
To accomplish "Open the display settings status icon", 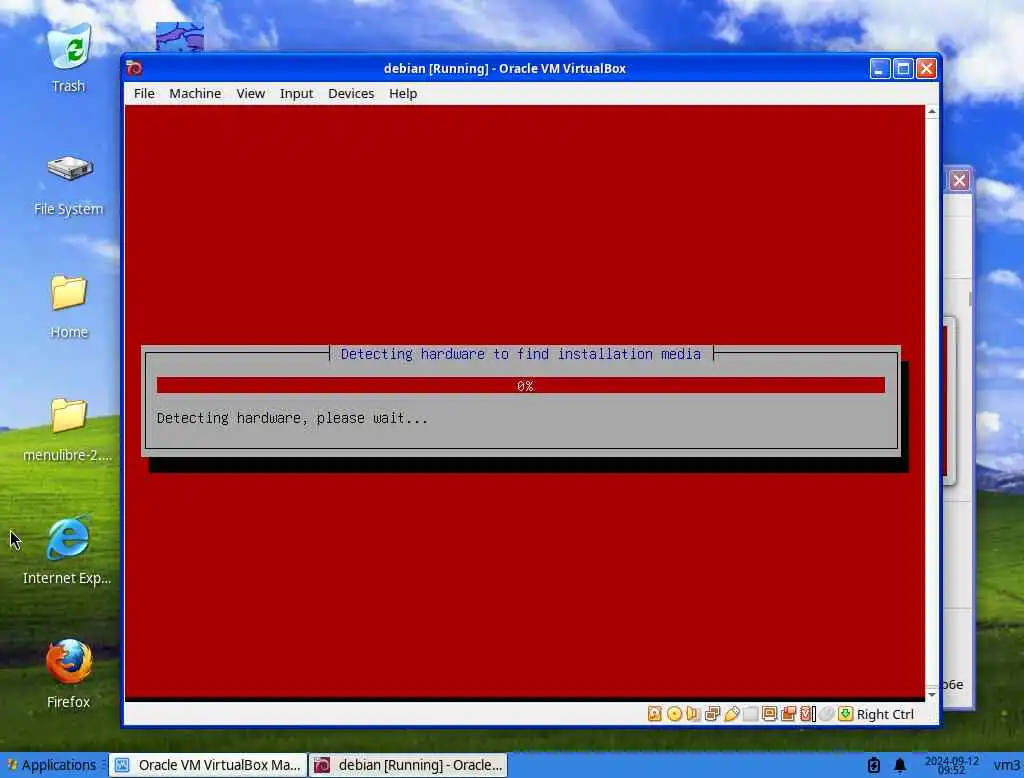I will tap(769, 714).
